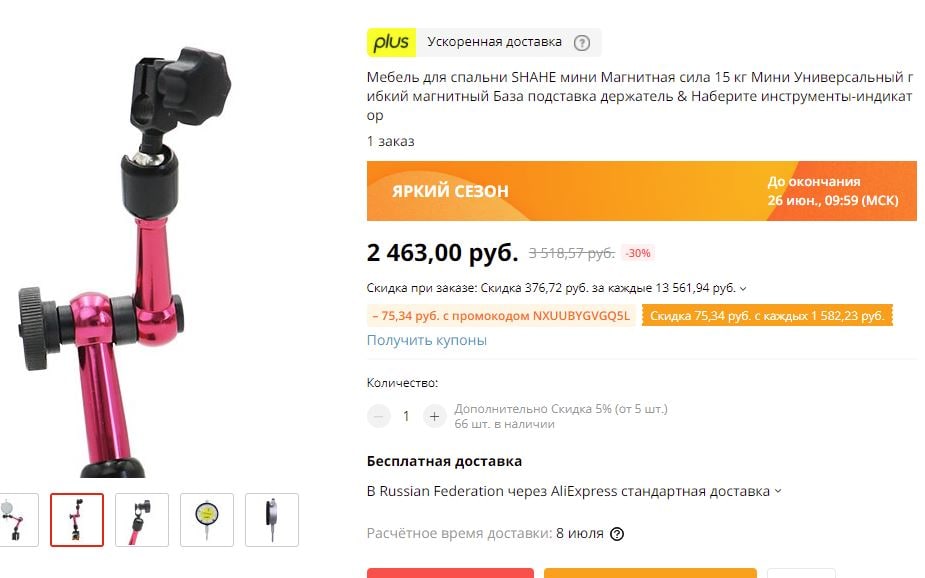
Task: Click the promo code NXUUBYGVGQ5L tag
Action: click(x=501, y=316)
